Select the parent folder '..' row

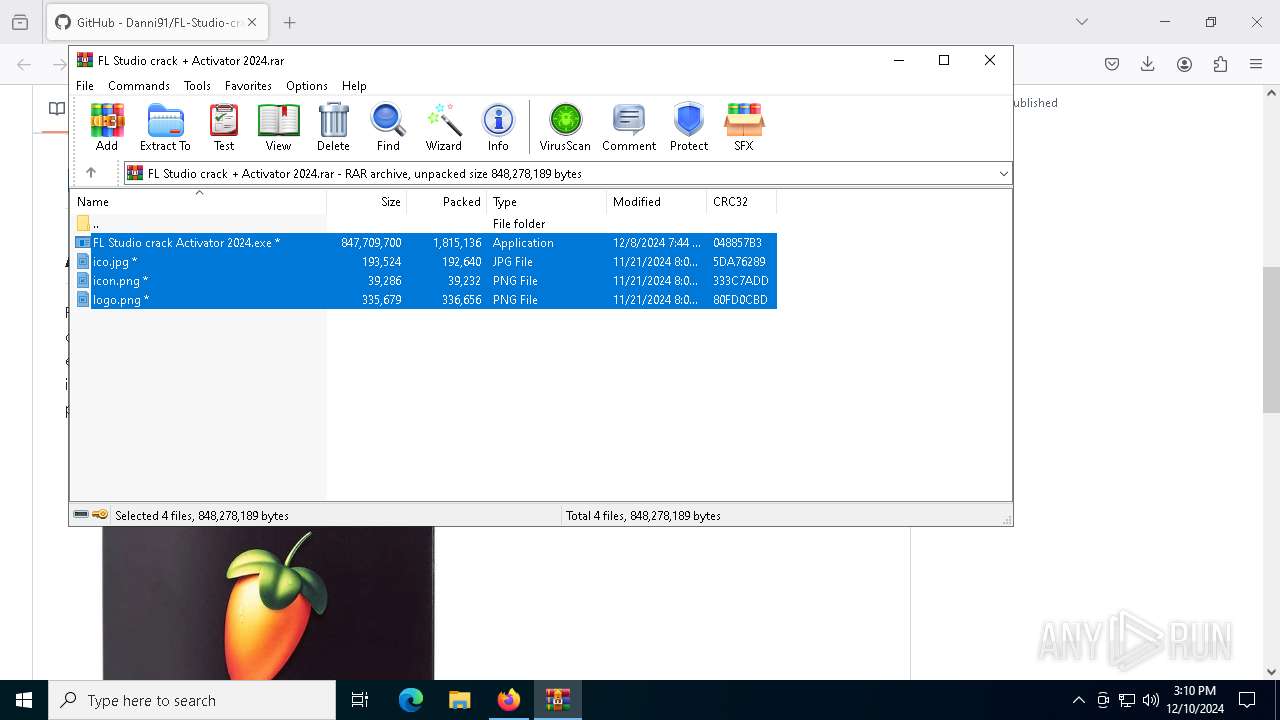425,224
